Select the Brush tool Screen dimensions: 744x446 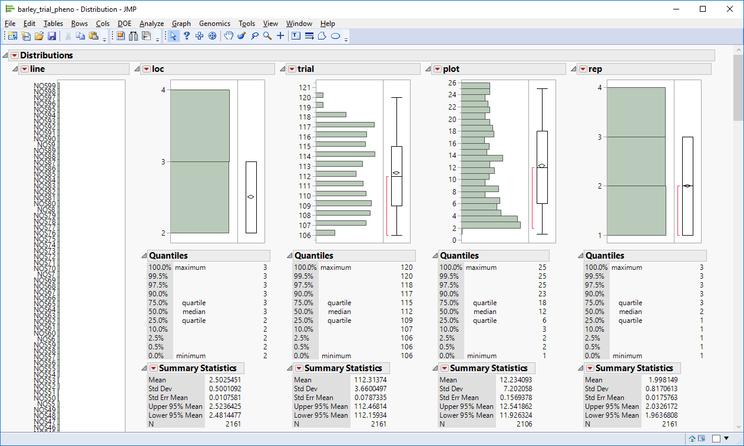point(242,36)
